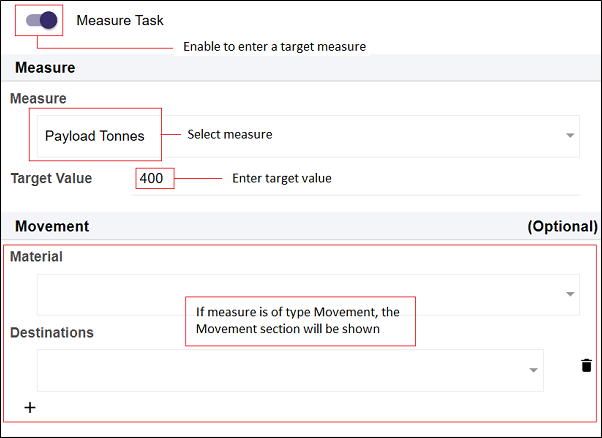Screen dimensions: 602x438
Task: Click the Target Value label
Action: click(51, 178)
